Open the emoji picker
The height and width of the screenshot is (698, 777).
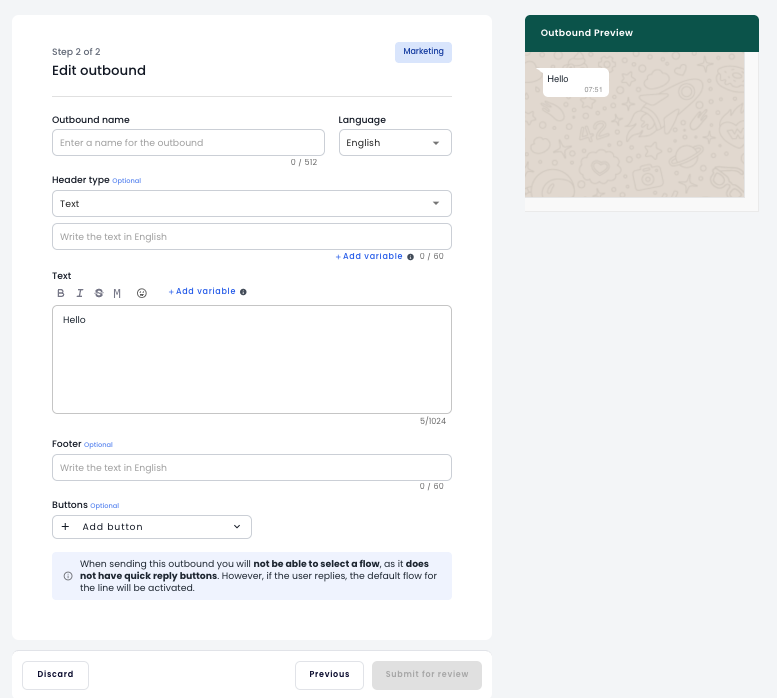[142, 293]
